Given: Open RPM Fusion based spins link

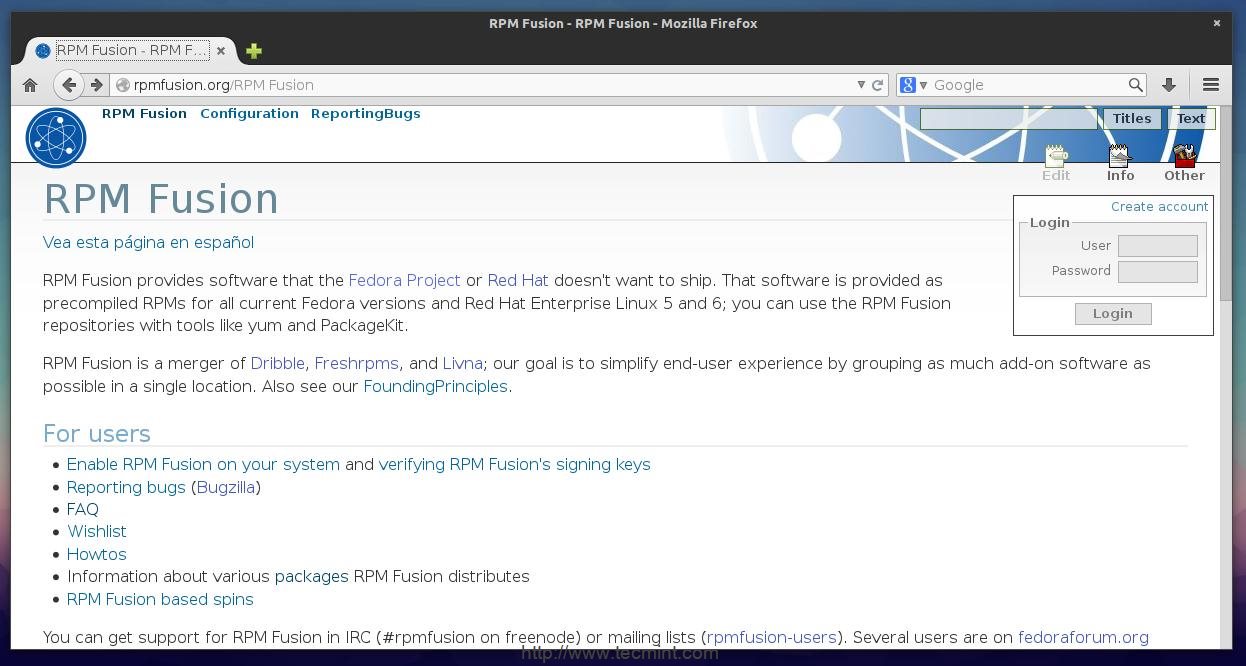Looking at the screenshot, I should tap(160, 599).
